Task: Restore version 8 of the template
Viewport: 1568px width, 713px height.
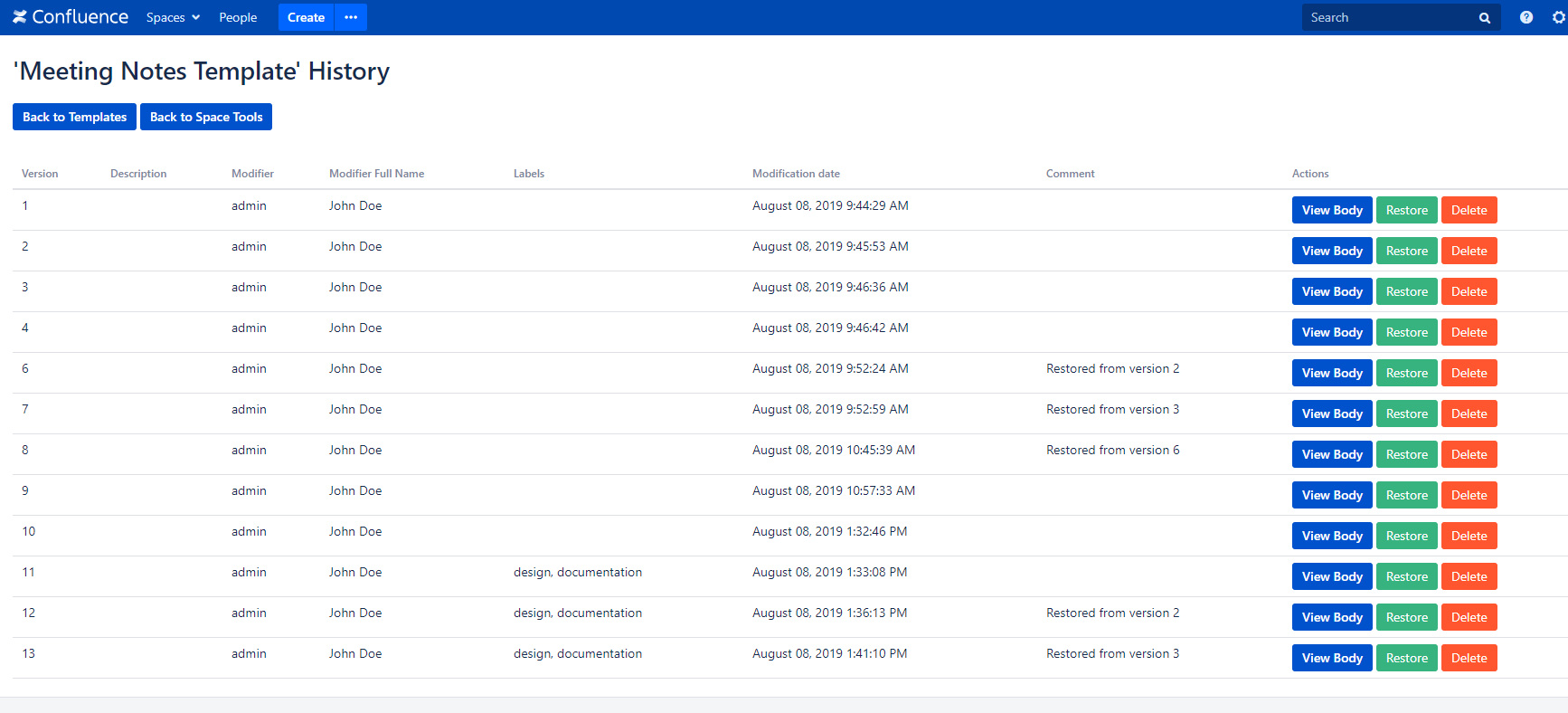Action: [1406, 454]
